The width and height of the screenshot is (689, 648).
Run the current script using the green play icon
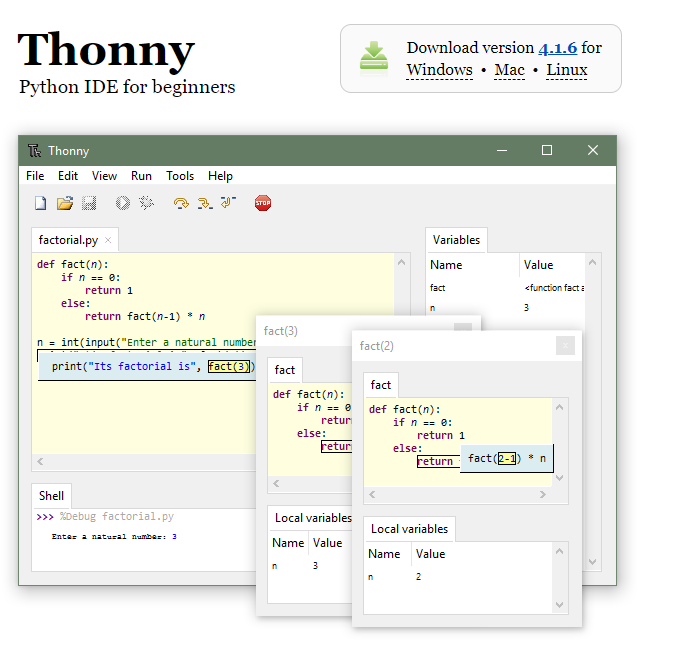[x=123, y=203]
